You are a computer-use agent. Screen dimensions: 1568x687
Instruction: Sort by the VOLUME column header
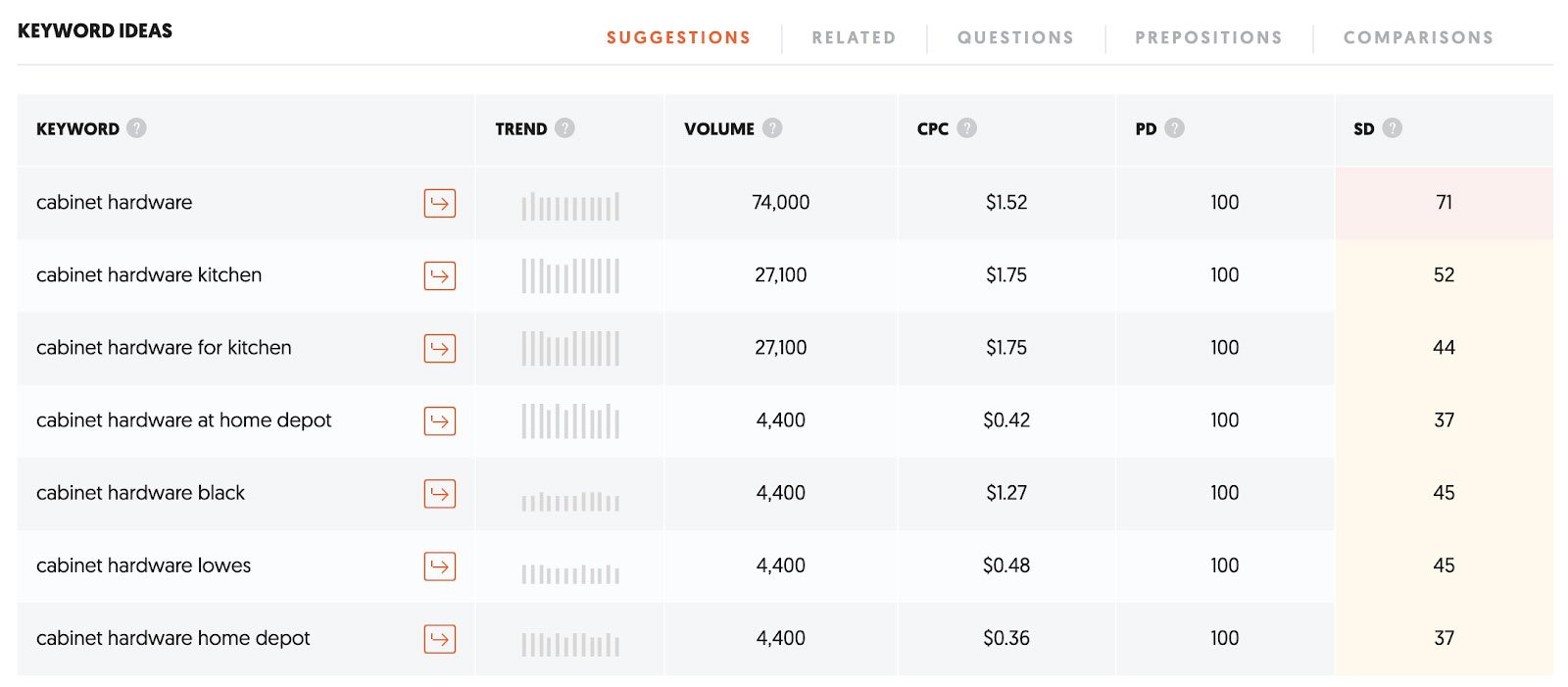tap(719, 128)
